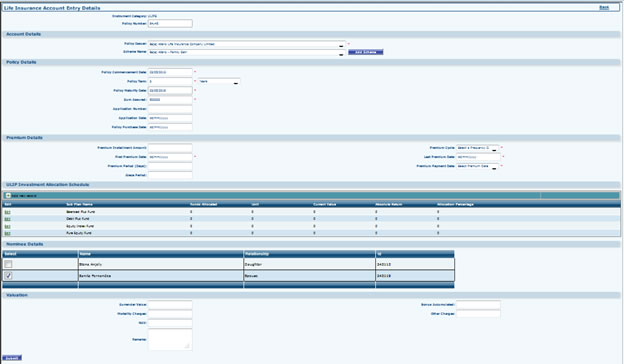Click the Premium Installment Amount field

(170, 148)
